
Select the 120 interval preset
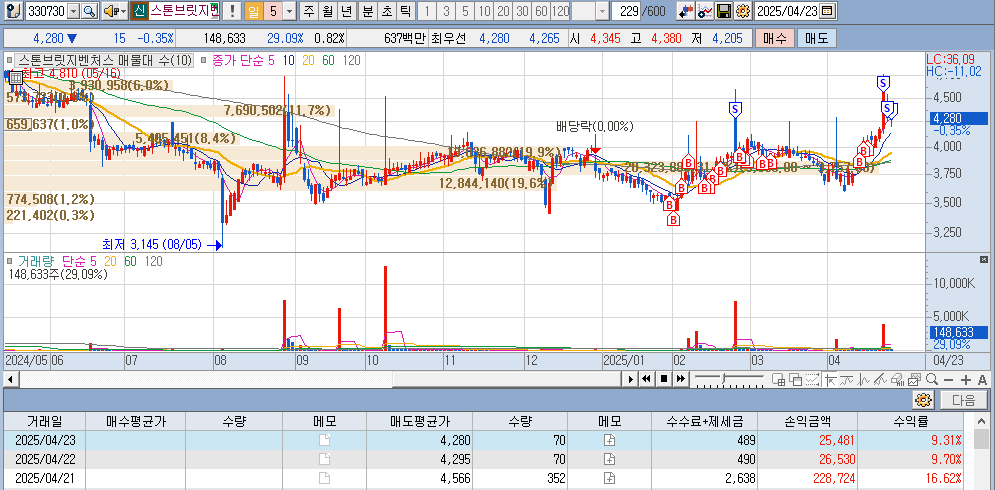[560, 11]
